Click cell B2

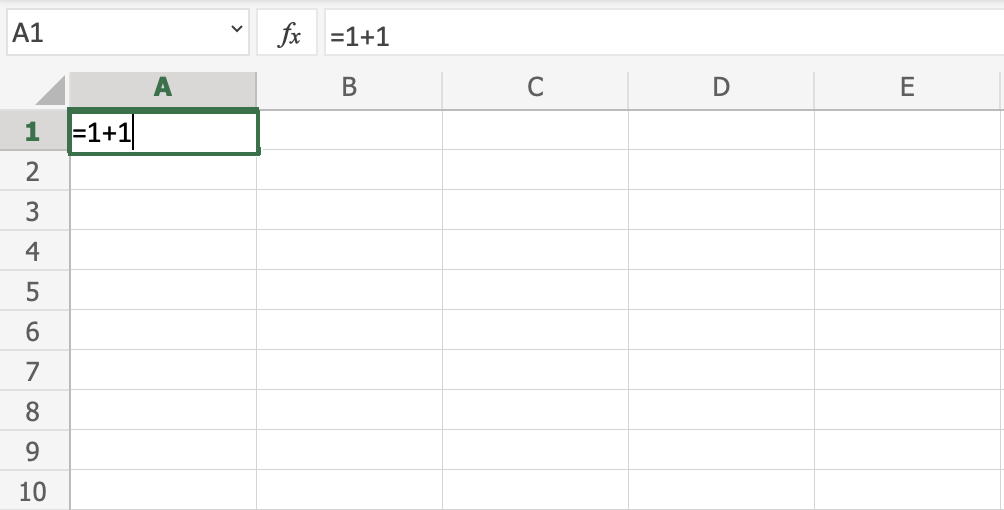pyautogui.click(x=349, y=171)
